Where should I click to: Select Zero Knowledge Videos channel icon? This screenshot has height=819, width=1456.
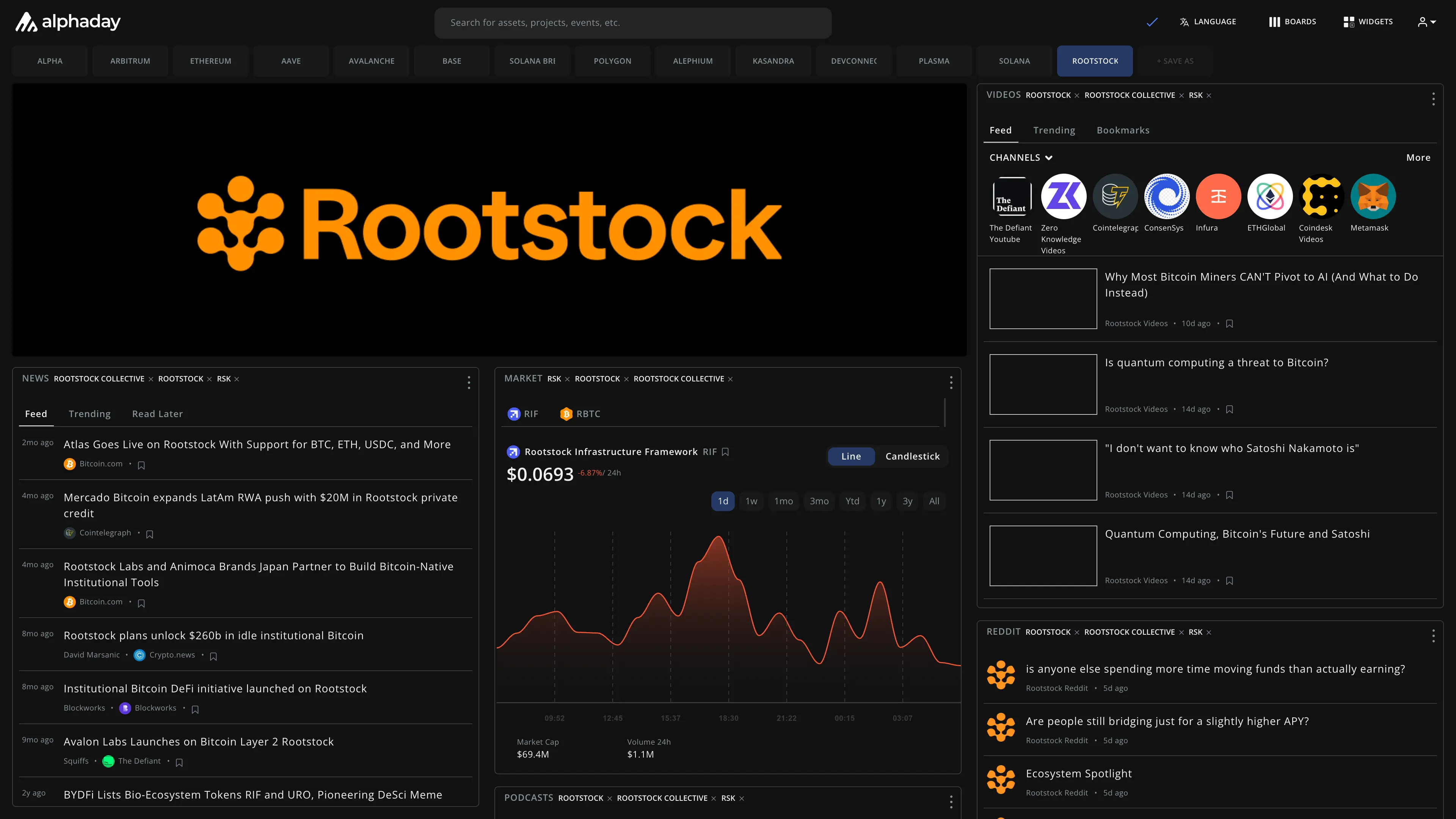click(1063, 196)
